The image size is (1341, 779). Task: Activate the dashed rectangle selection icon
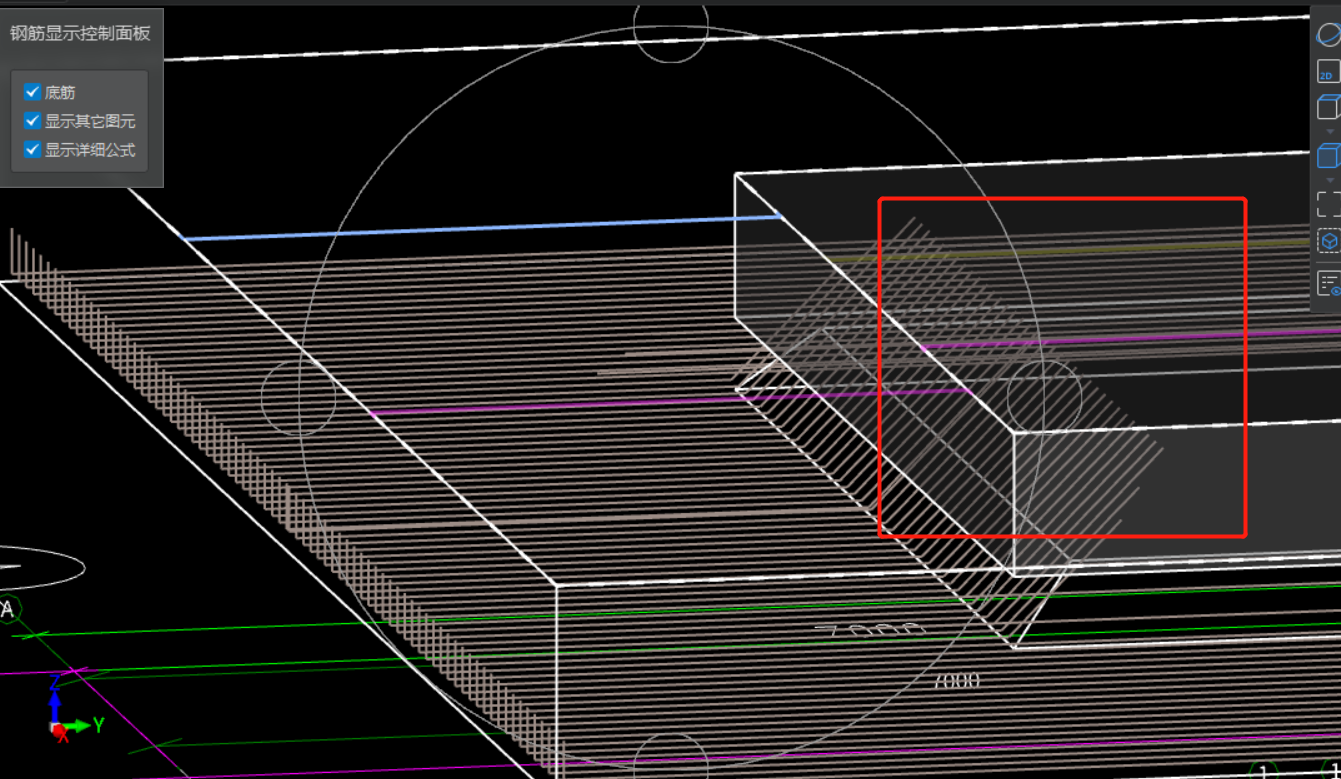tap(1328, 204)
